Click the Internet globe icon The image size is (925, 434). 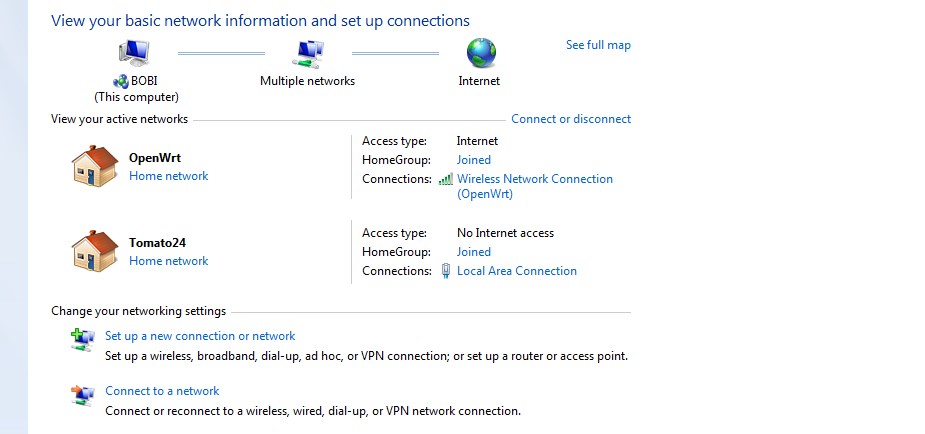481,53
